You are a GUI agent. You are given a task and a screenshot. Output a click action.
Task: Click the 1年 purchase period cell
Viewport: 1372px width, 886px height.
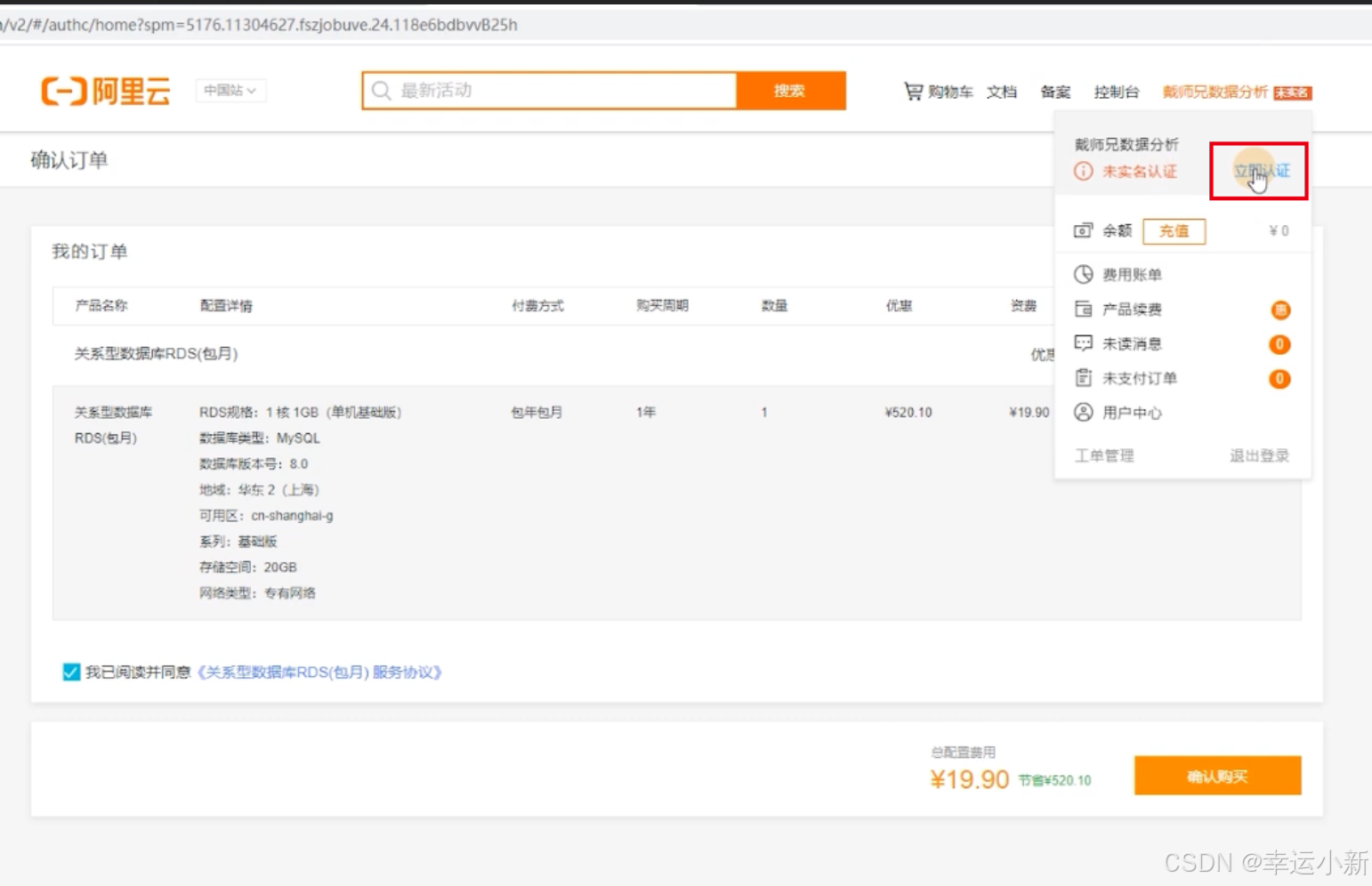pos(646,413)
